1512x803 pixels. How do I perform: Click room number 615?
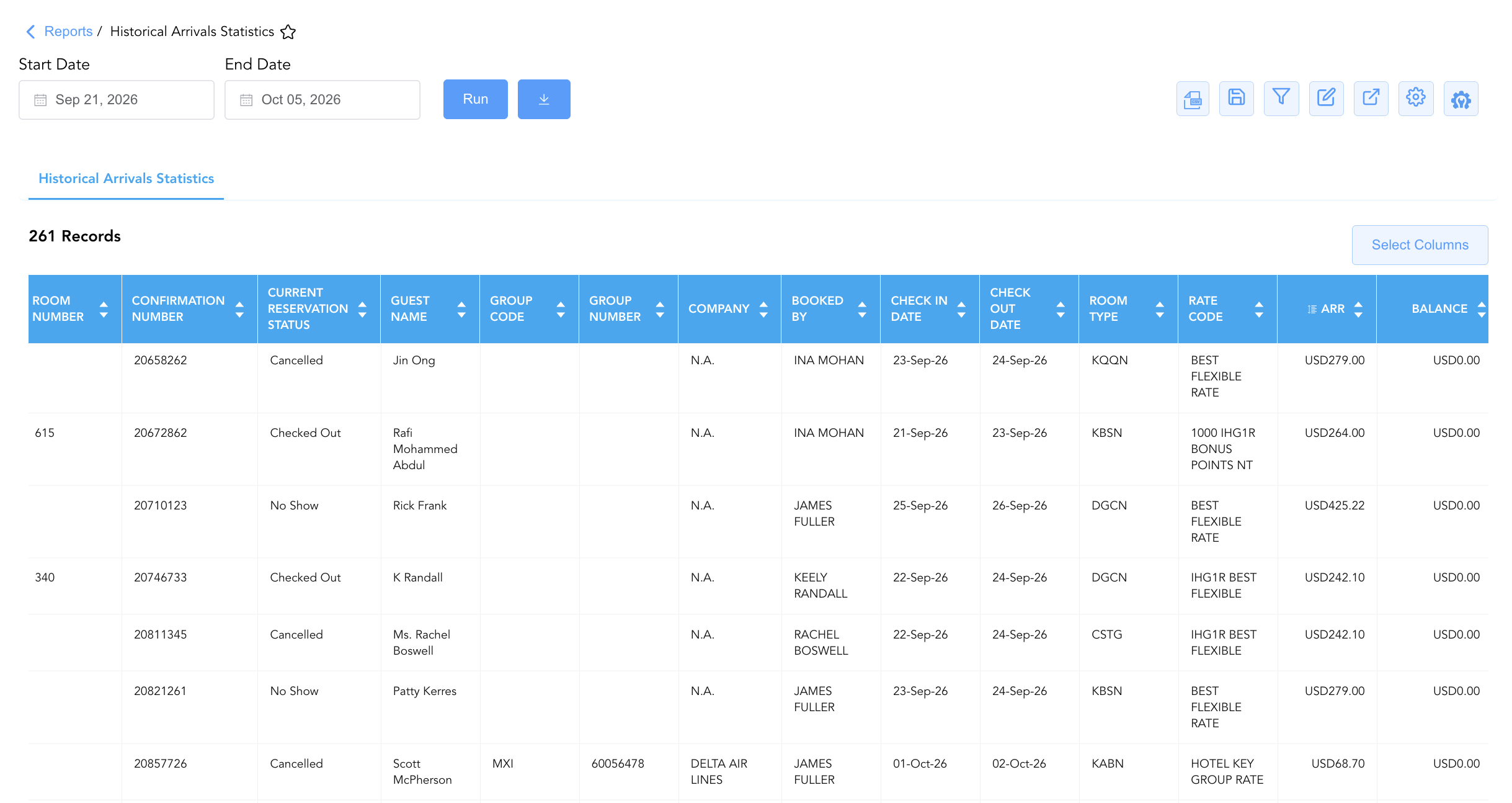tap(45, 433)
